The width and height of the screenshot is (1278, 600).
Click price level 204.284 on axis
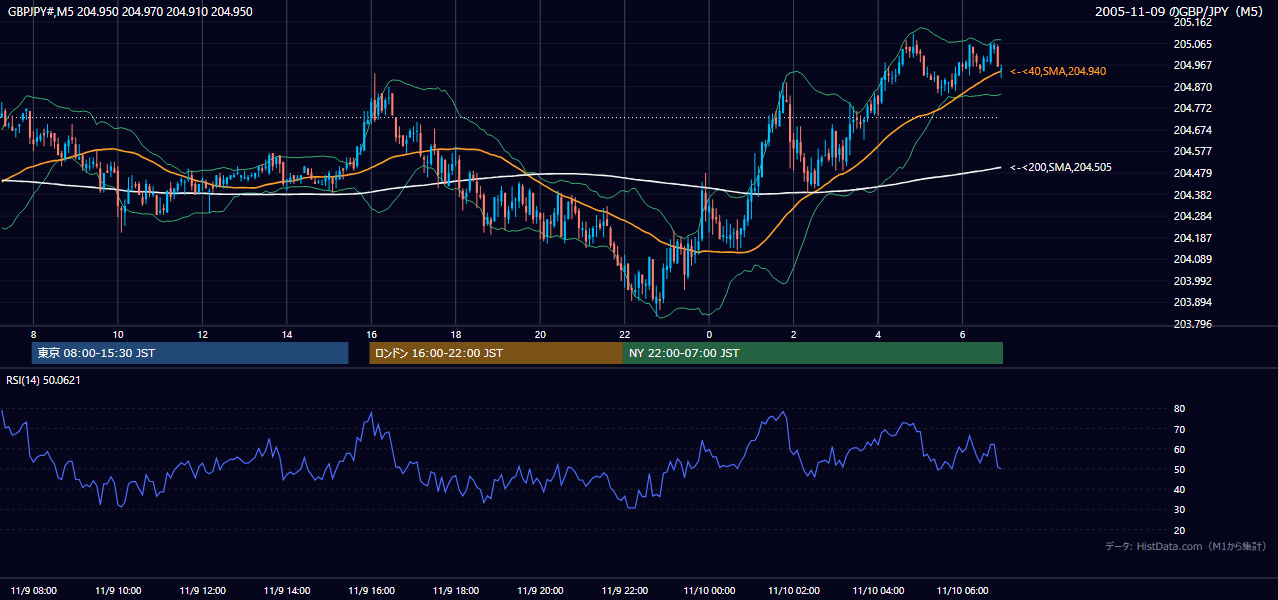pyautogui.click(x=1192, y=216)
